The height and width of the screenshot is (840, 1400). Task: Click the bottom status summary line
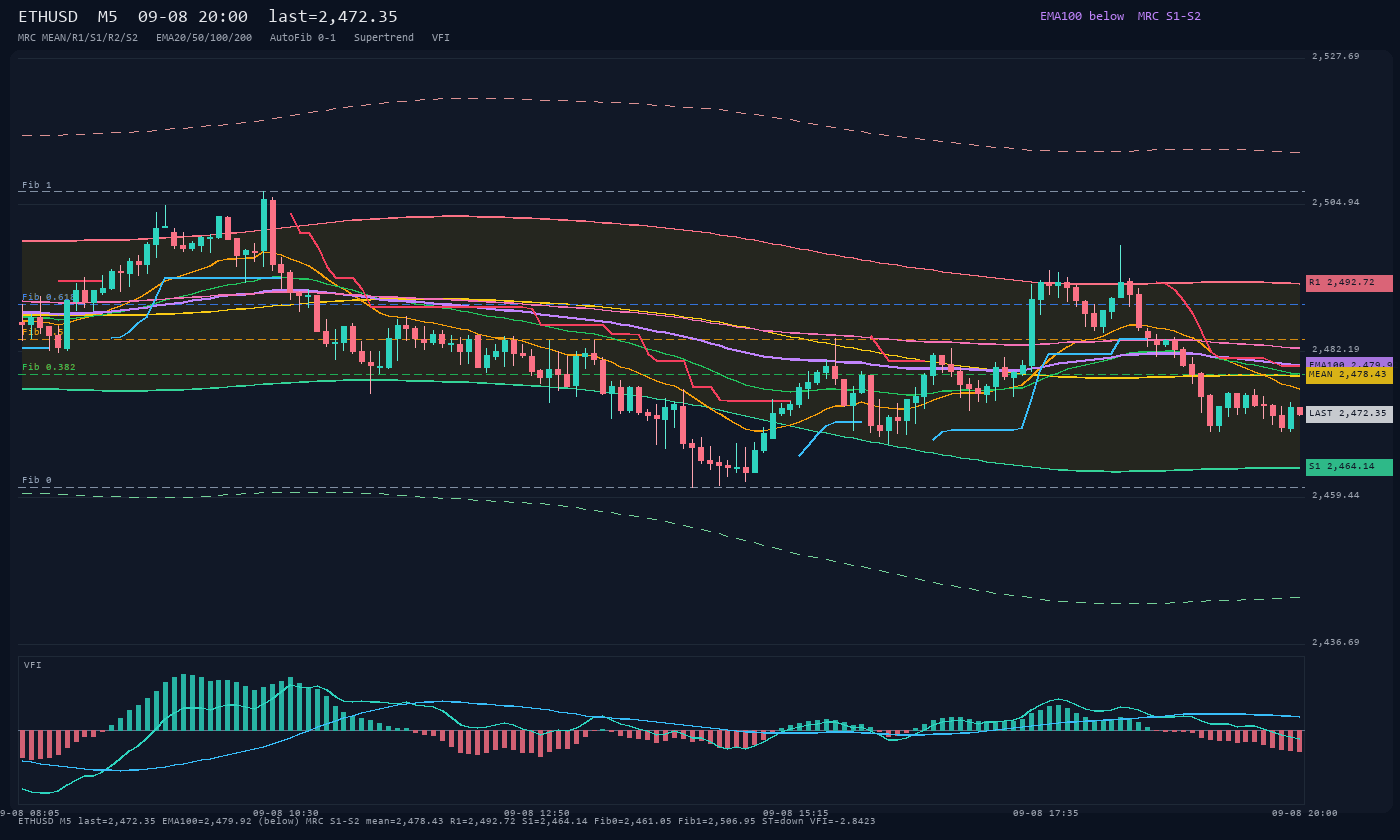(447, 821)
